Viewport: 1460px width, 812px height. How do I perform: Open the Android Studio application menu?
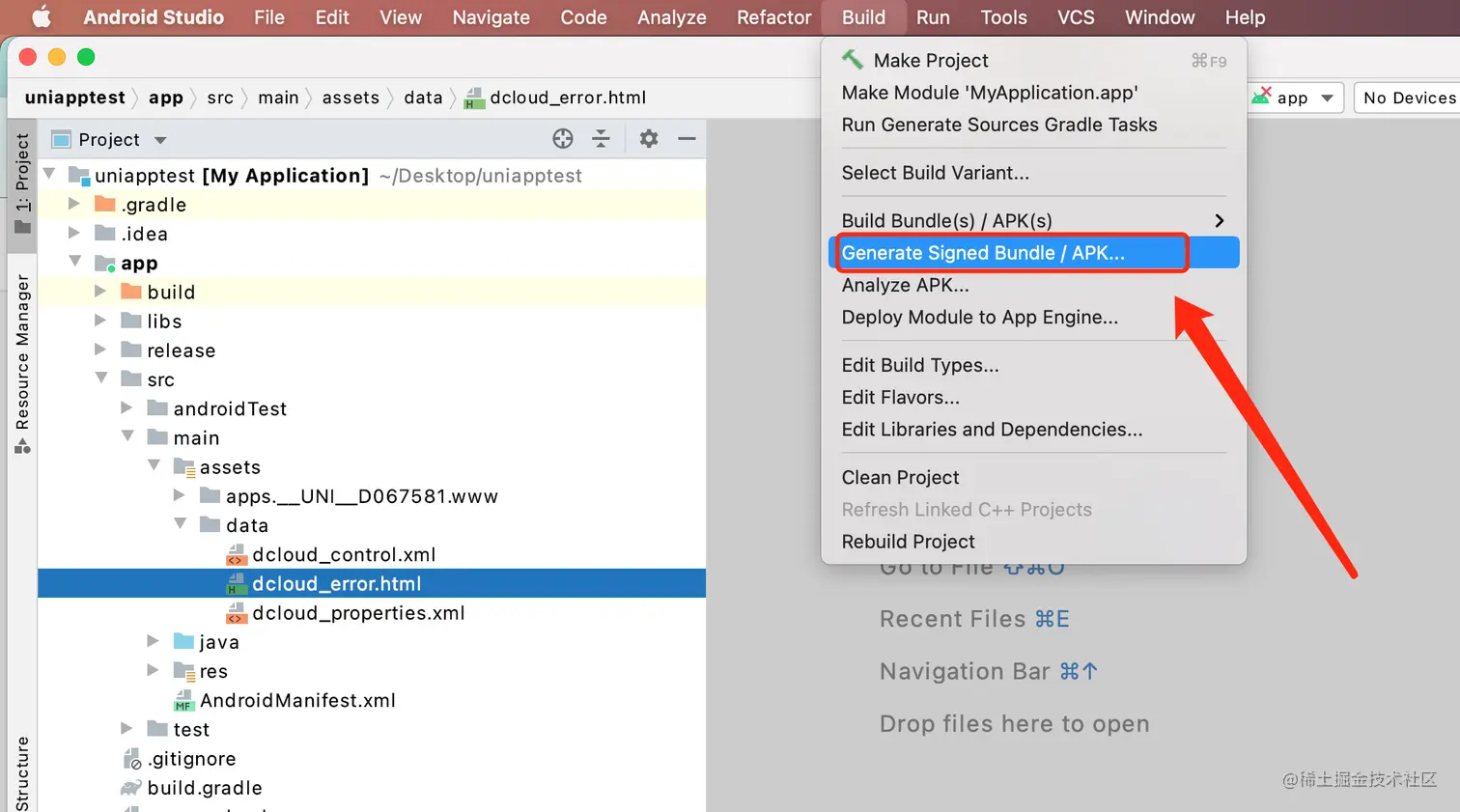pyautogui.click(x=154, y=17)
